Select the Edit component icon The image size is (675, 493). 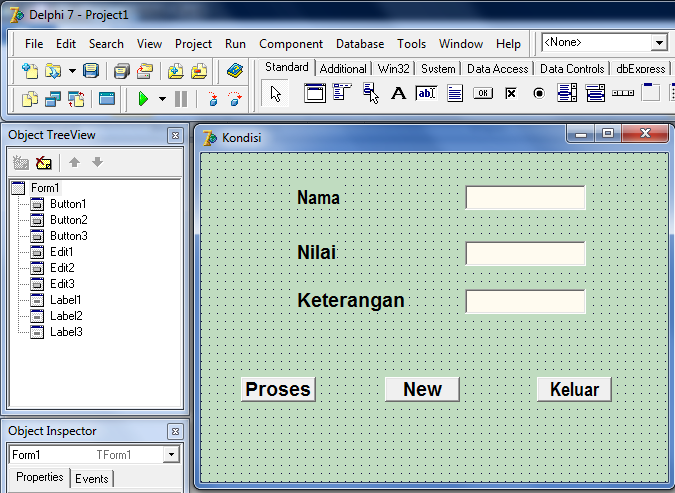coord(426,93)
